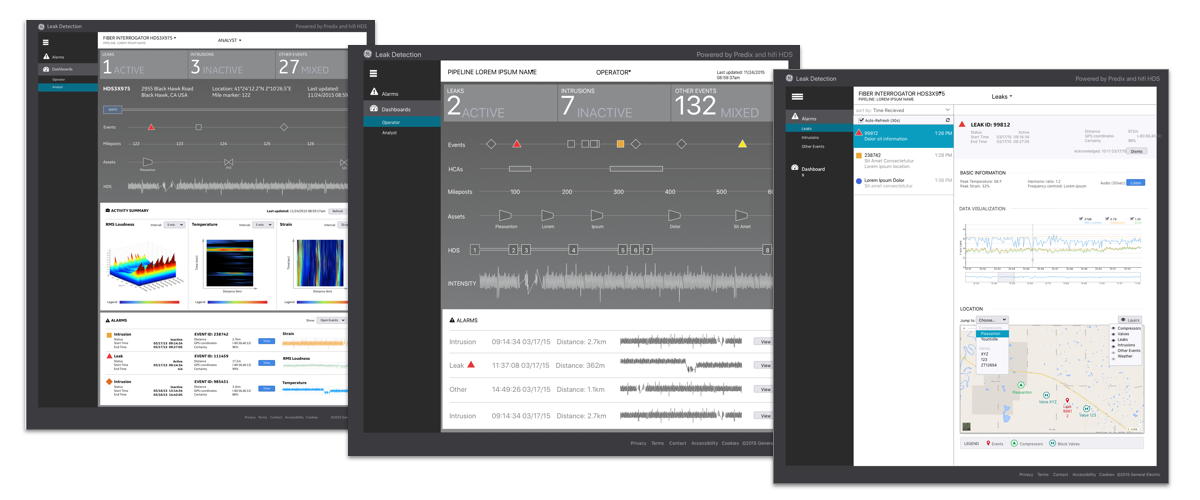The image size is (1200, 500).
Task: Click the Dismiss button for leak 99812
Action: tap(1136, 153)
